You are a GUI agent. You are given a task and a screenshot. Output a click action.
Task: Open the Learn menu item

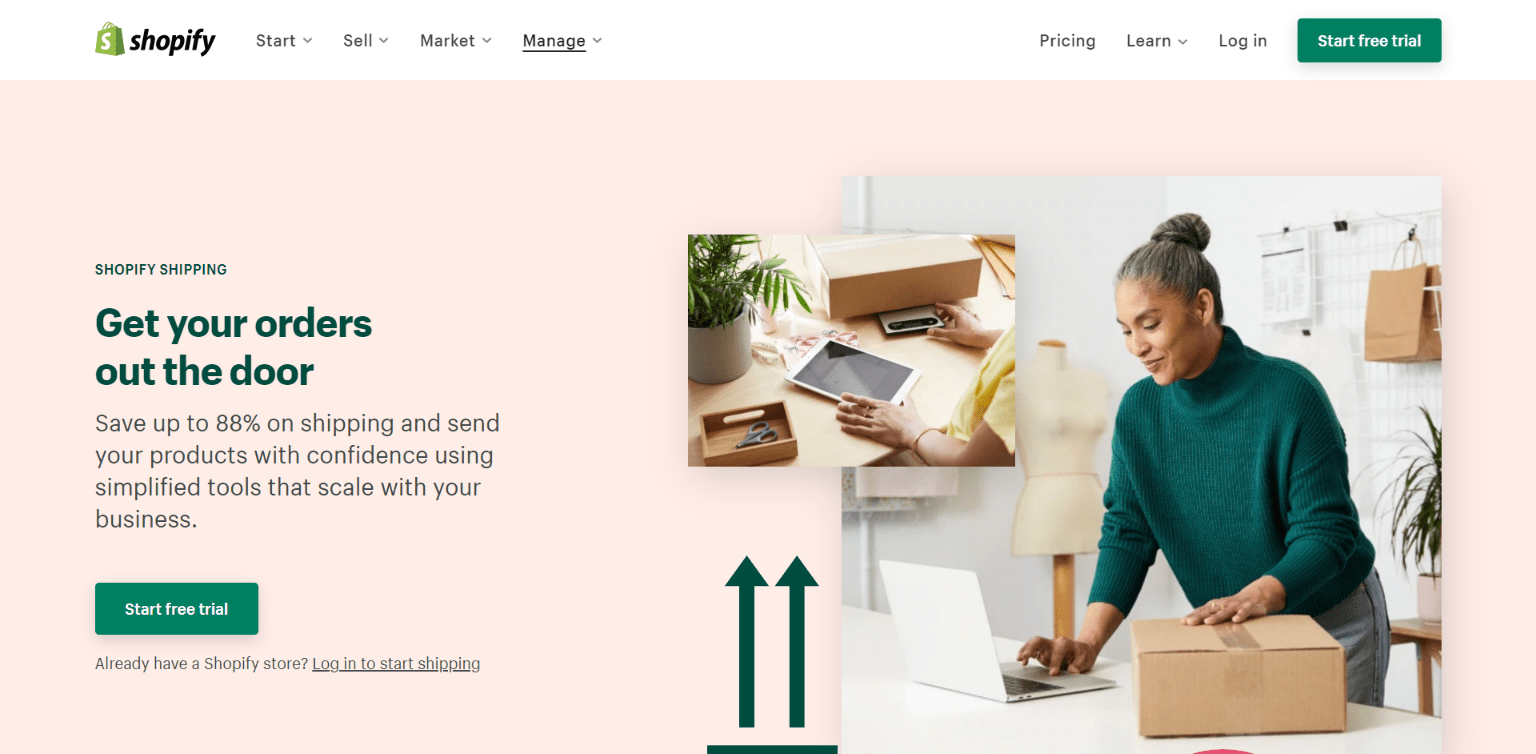coord(1148,41)
